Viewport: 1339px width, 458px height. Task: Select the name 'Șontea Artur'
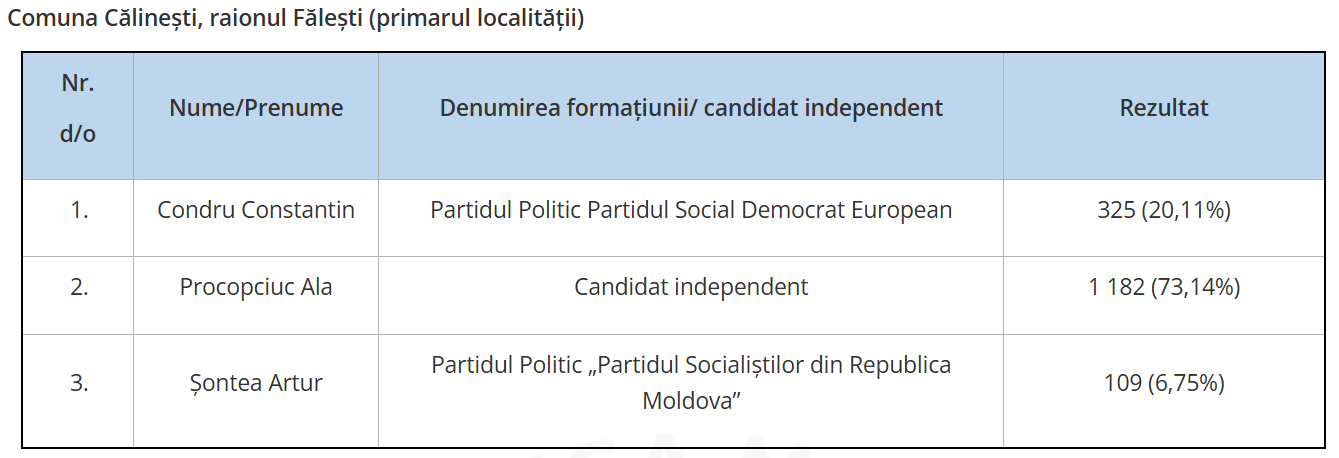point(256,383)
